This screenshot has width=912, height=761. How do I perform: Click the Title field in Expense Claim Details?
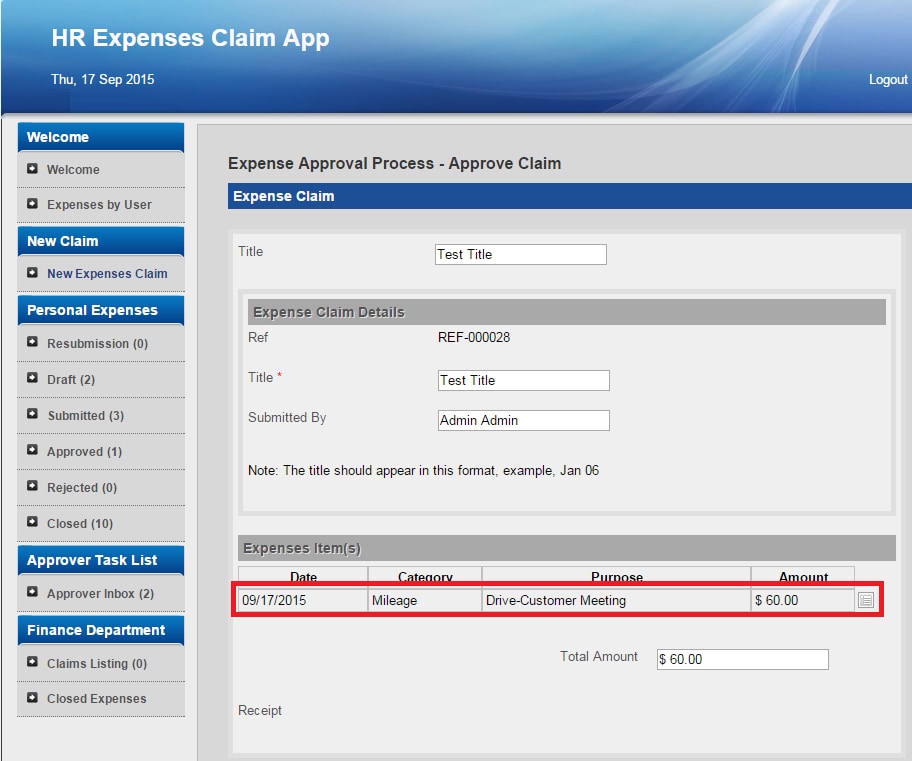(x=523, y=381)
